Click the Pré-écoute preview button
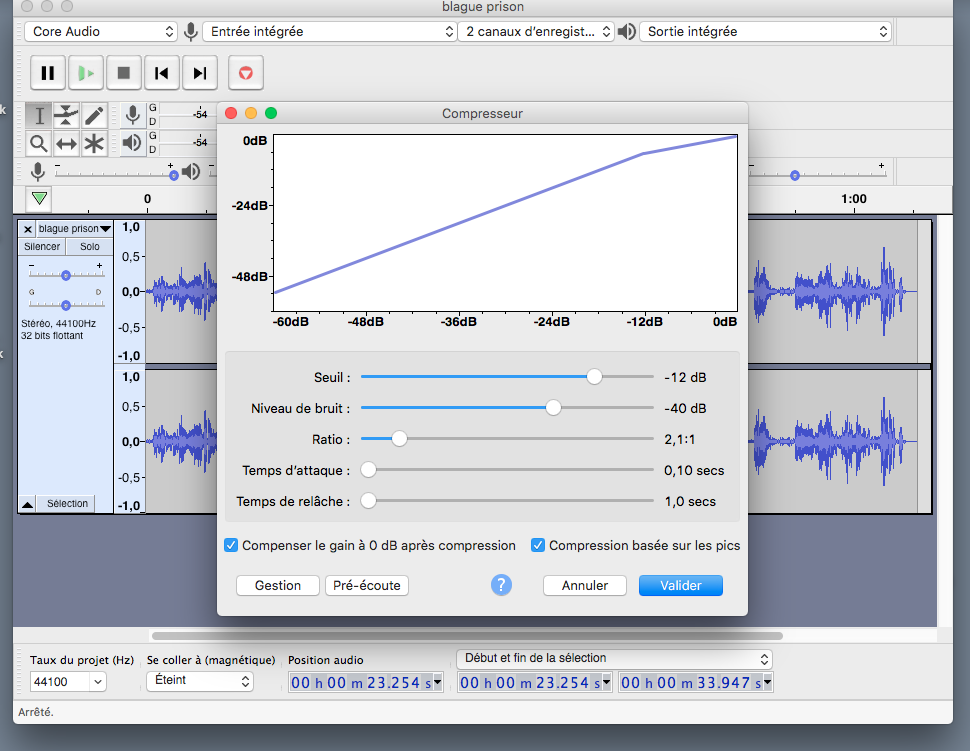970x751 pixels. click(x=367, y=586)
